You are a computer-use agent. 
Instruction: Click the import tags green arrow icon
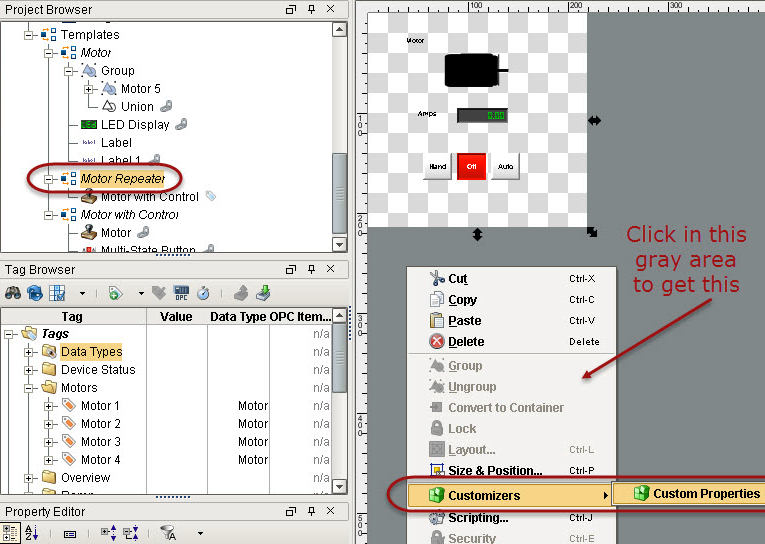pyautogui.click(x=263, y=293)
